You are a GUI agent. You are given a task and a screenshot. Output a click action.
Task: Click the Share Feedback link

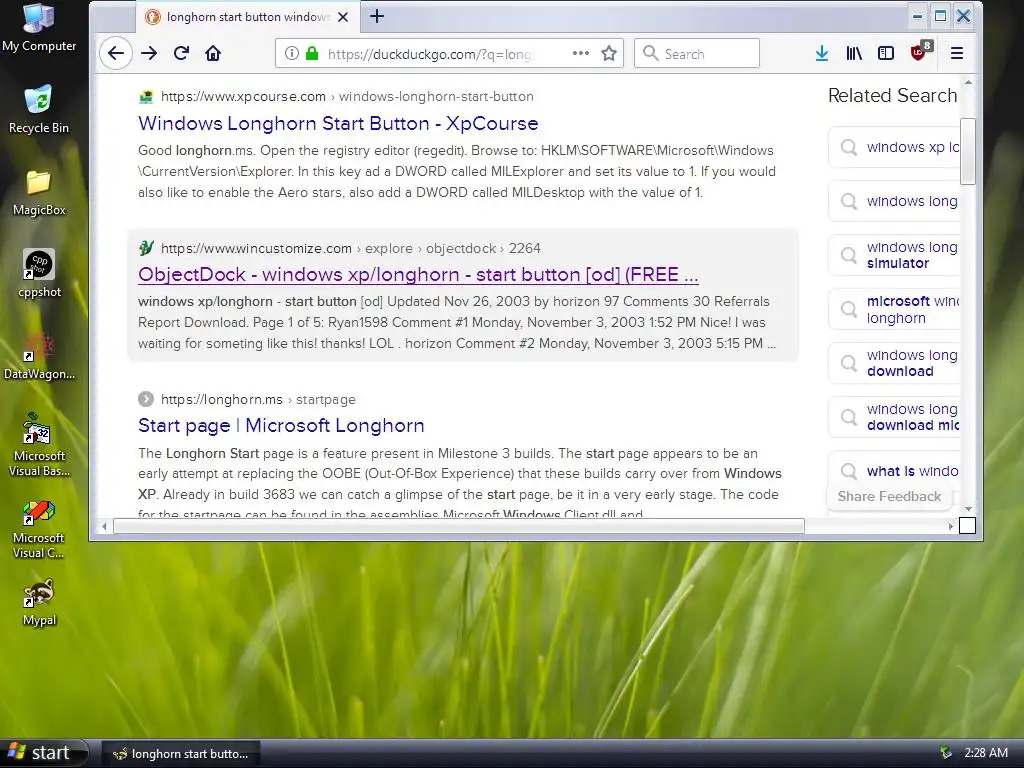889,497
